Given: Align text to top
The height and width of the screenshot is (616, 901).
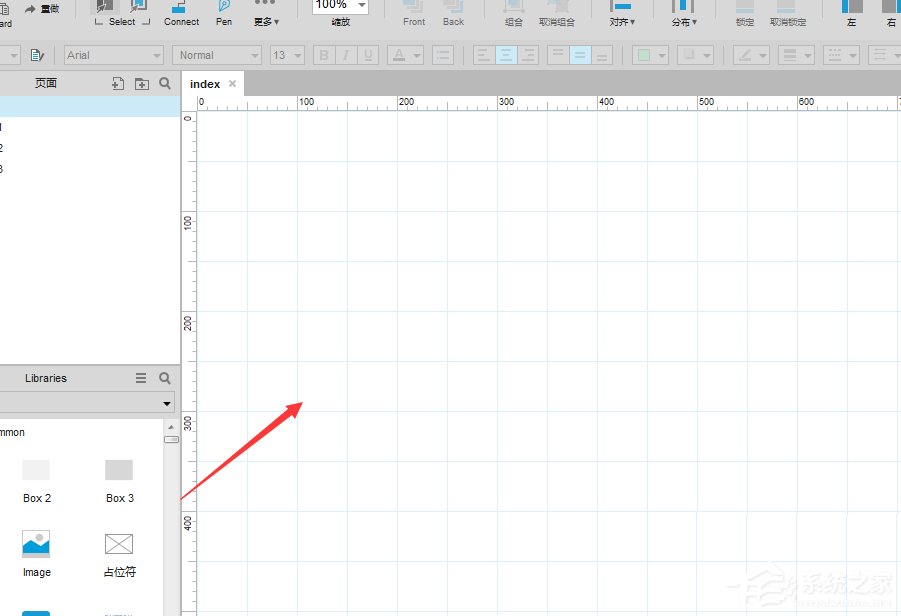Looking at the screenshot, I should coord(558,55).
